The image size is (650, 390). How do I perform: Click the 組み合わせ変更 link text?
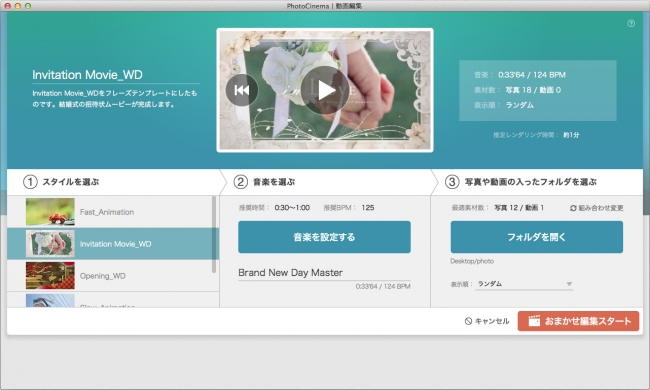[601, 208]
